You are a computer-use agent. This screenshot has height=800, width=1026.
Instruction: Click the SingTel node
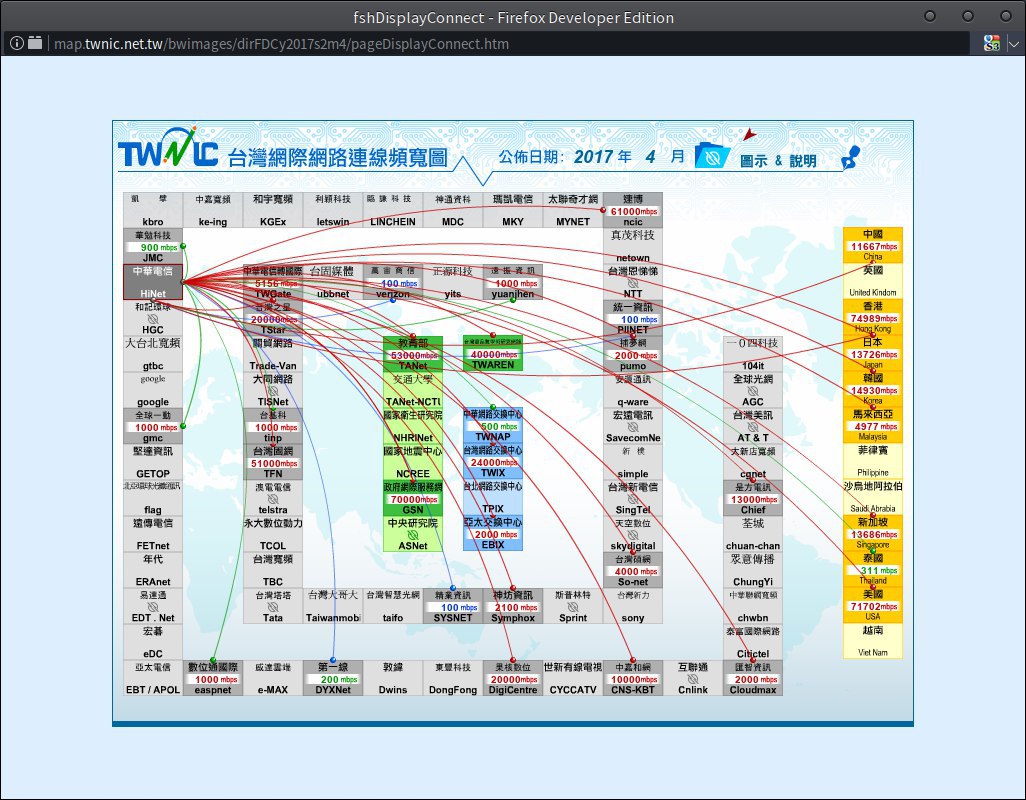633,498
